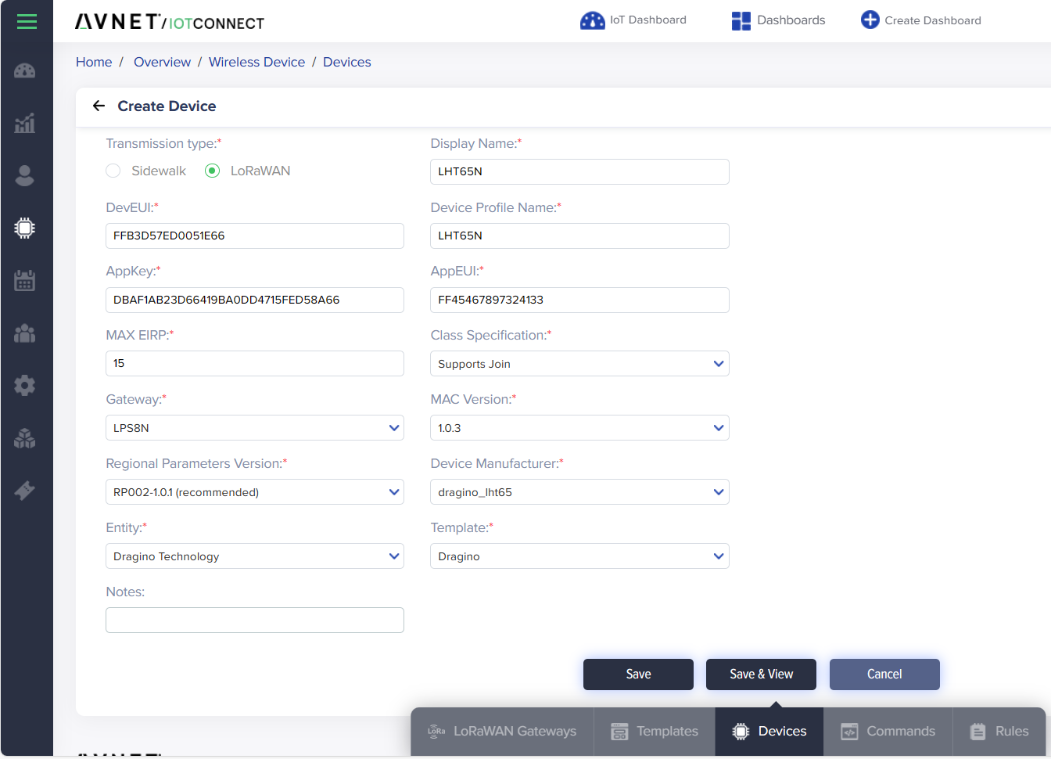Open the user profile icon in sidebar
The height and width of the screenshot is (759, 1051).
coord(25,176)
